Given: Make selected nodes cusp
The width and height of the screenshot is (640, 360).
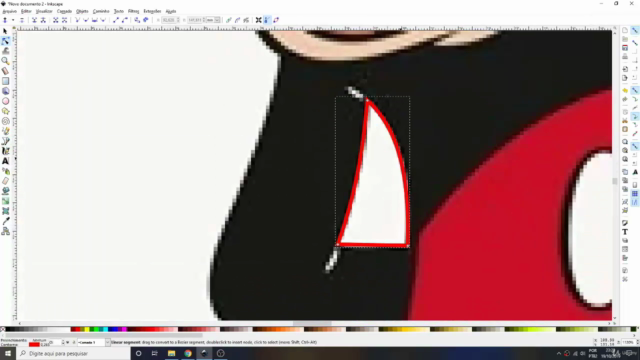Looking at the screenshot, I should (77, 20).
